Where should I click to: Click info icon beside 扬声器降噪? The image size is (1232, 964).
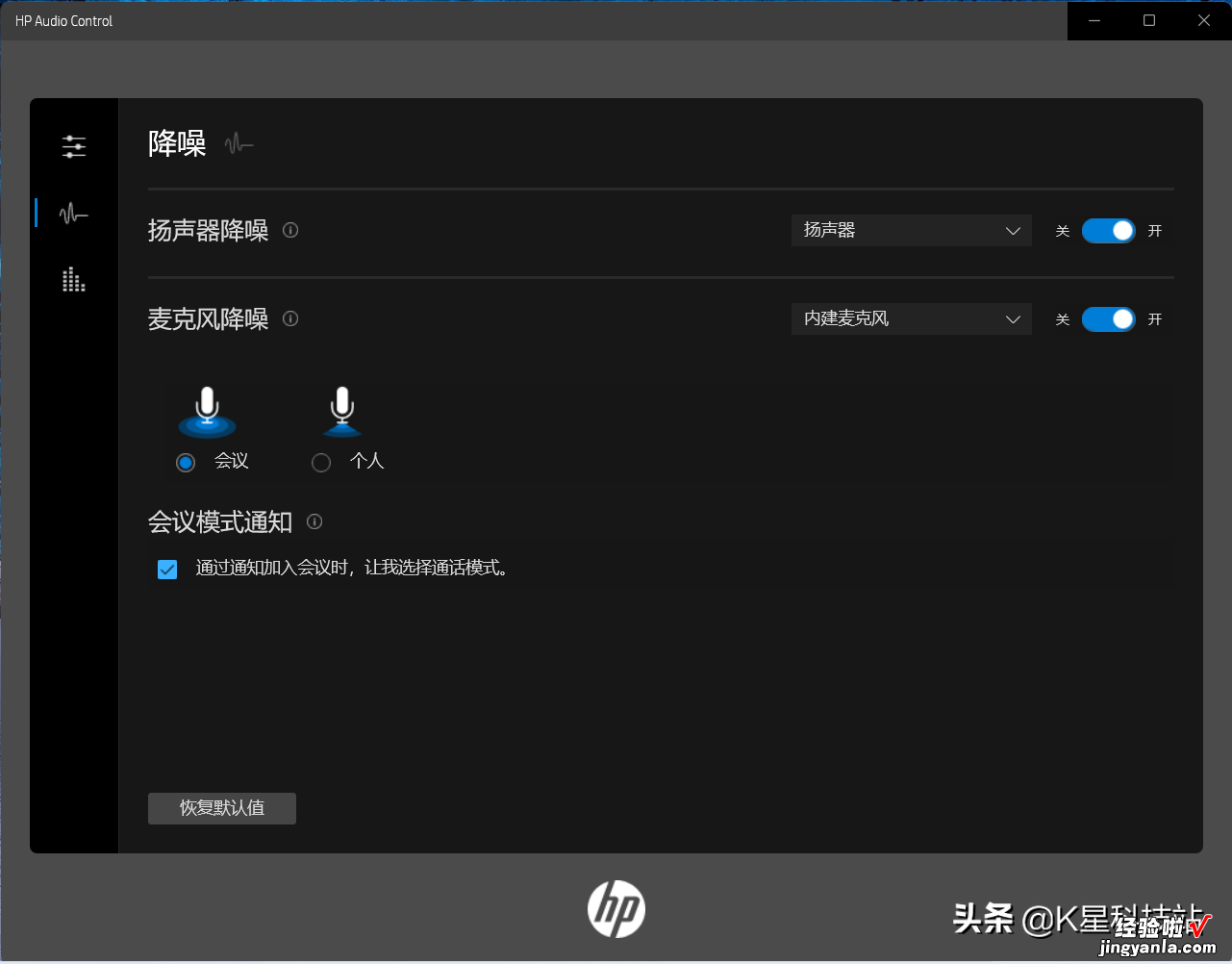pyautogui.click(x=290, y=230)
